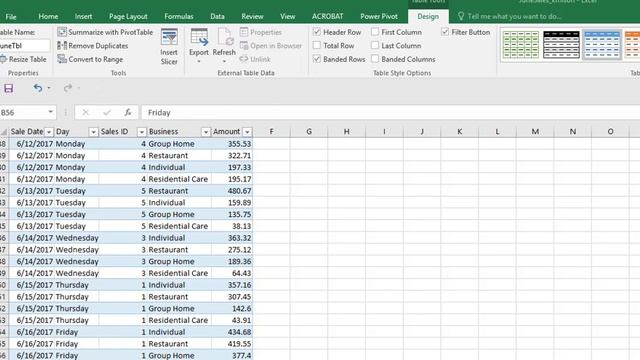Enable the First Column checkbox
The height and width of the screenshot is (360, 640).
[x=375, y=32]
